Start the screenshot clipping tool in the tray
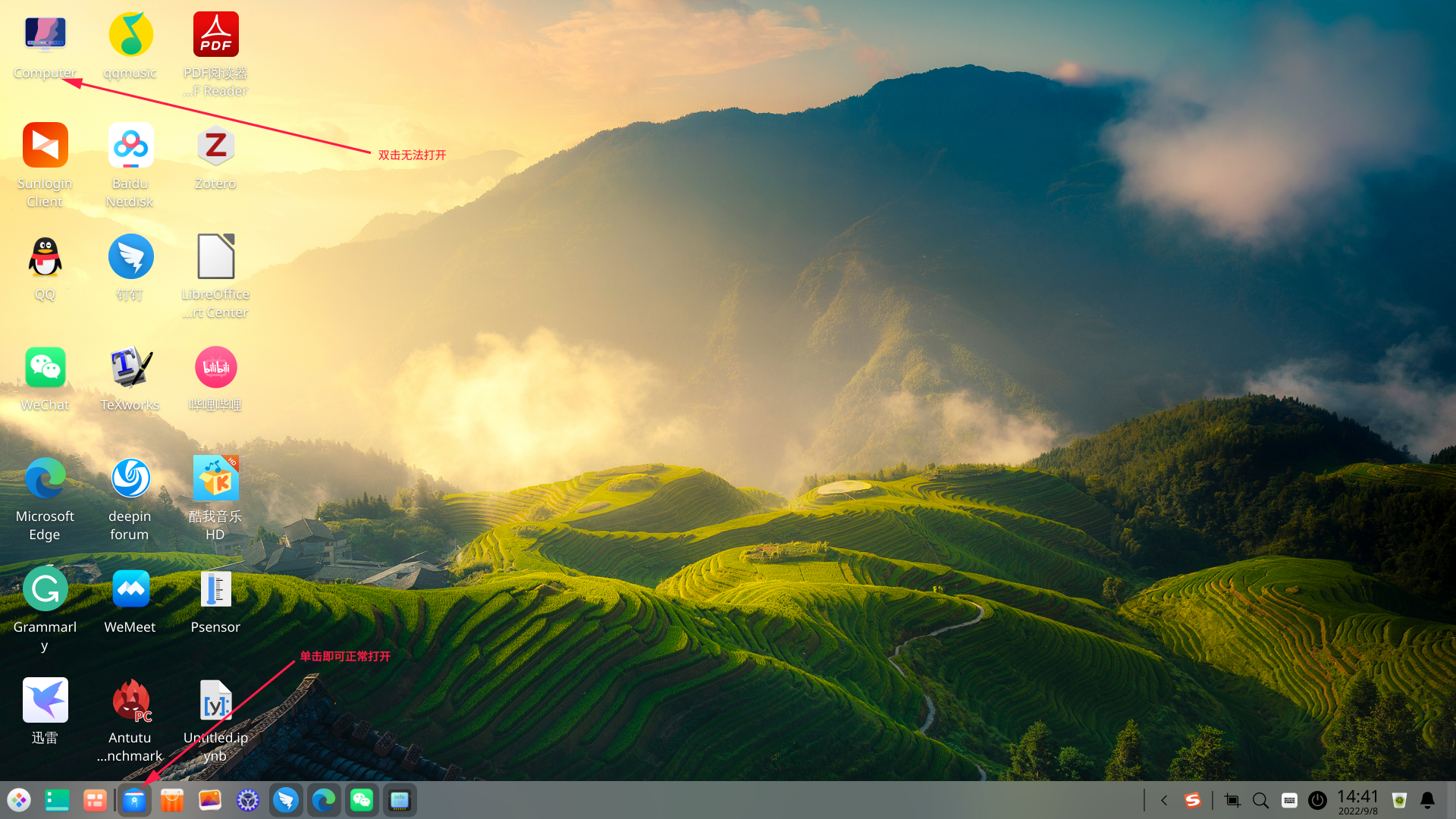 [1232, 800]
